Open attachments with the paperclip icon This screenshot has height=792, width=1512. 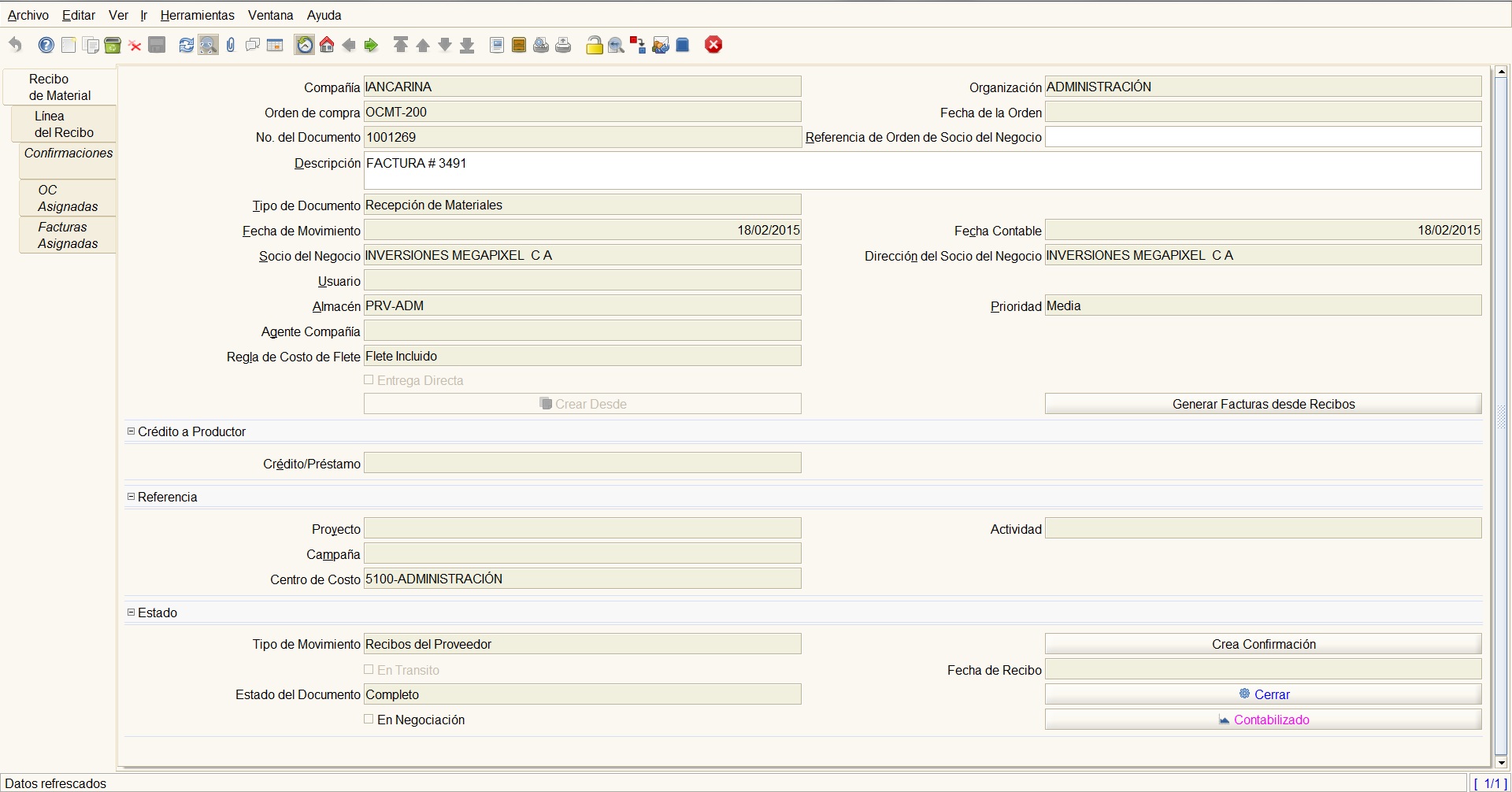230,45
